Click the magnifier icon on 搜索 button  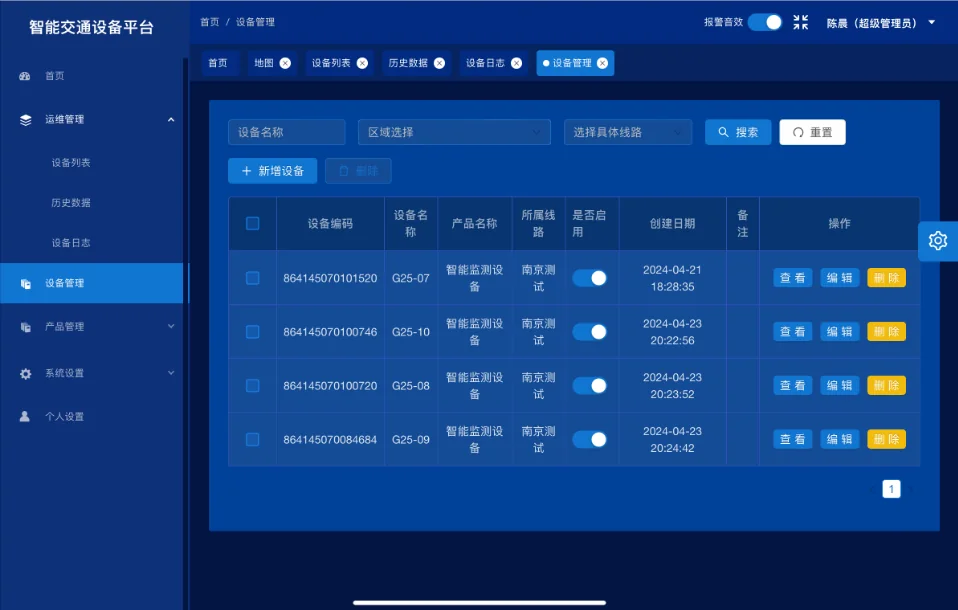[723, 132]
